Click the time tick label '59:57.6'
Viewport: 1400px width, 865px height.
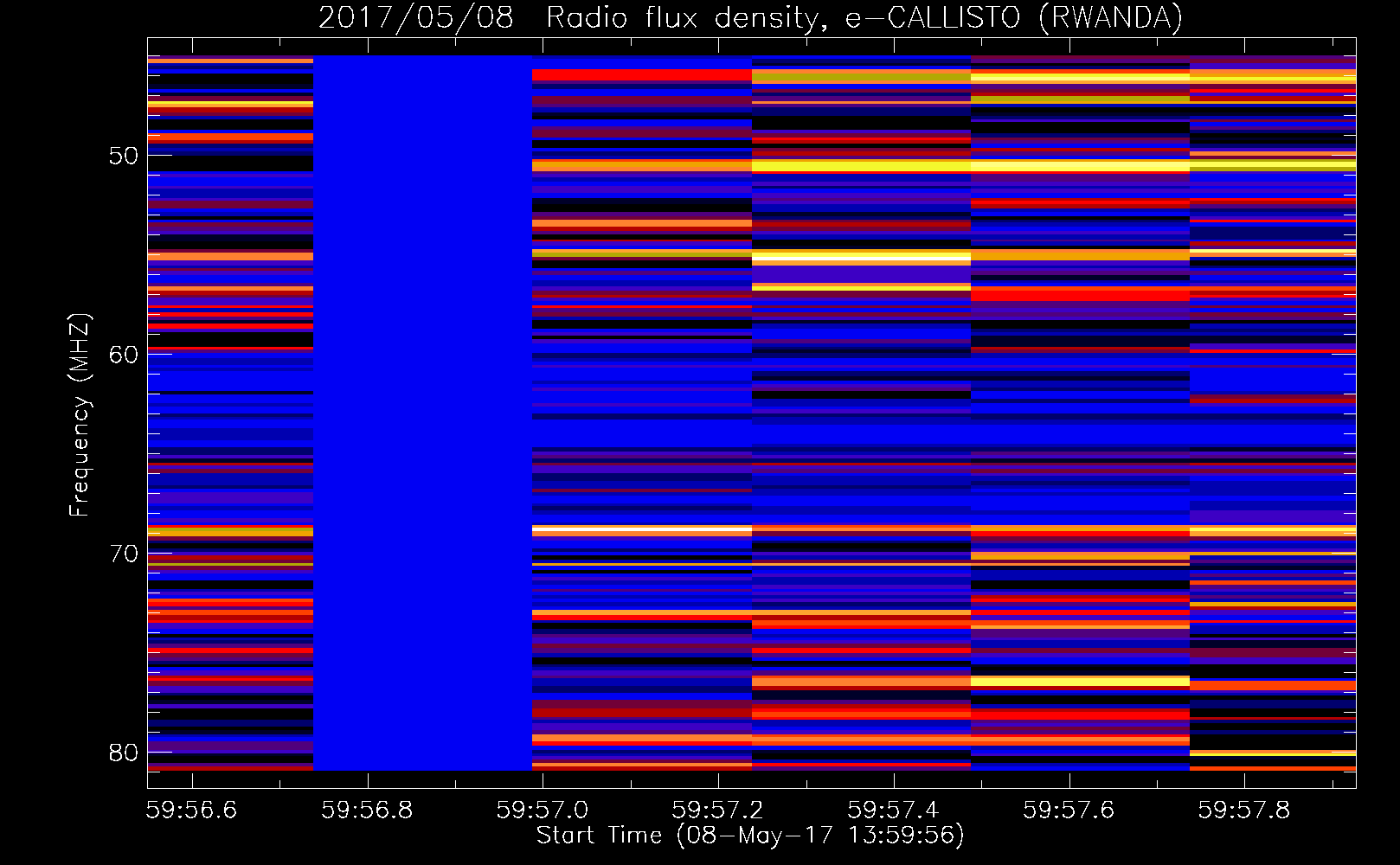click(x=1069, y=811)
